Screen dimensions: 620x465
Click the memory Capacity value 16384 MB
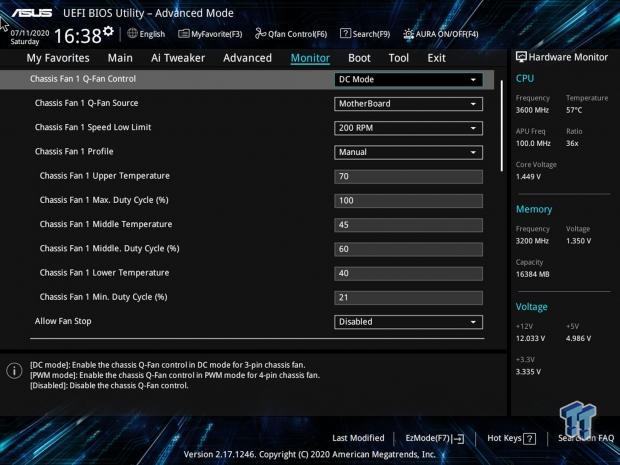click(533, 274)
